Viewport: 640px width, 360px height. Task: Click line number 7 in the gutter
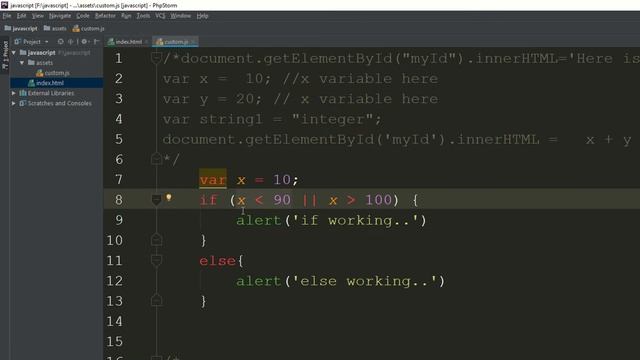[119, 180]
